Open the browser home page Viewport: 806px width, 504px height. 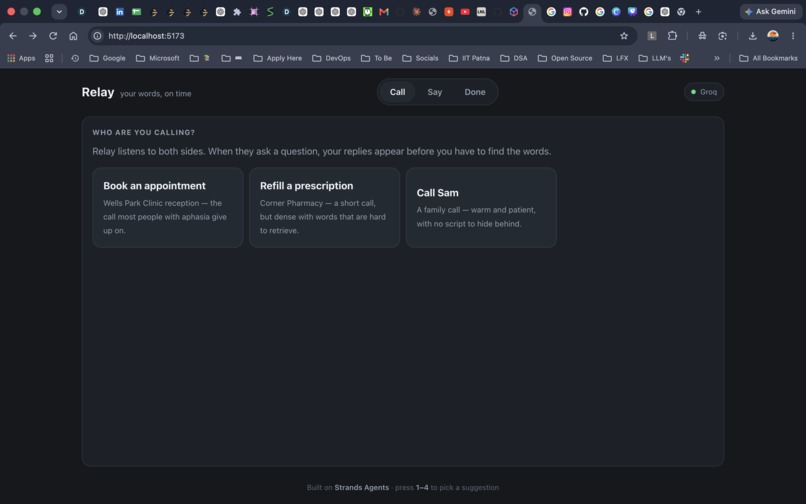(x=73, y=36)
